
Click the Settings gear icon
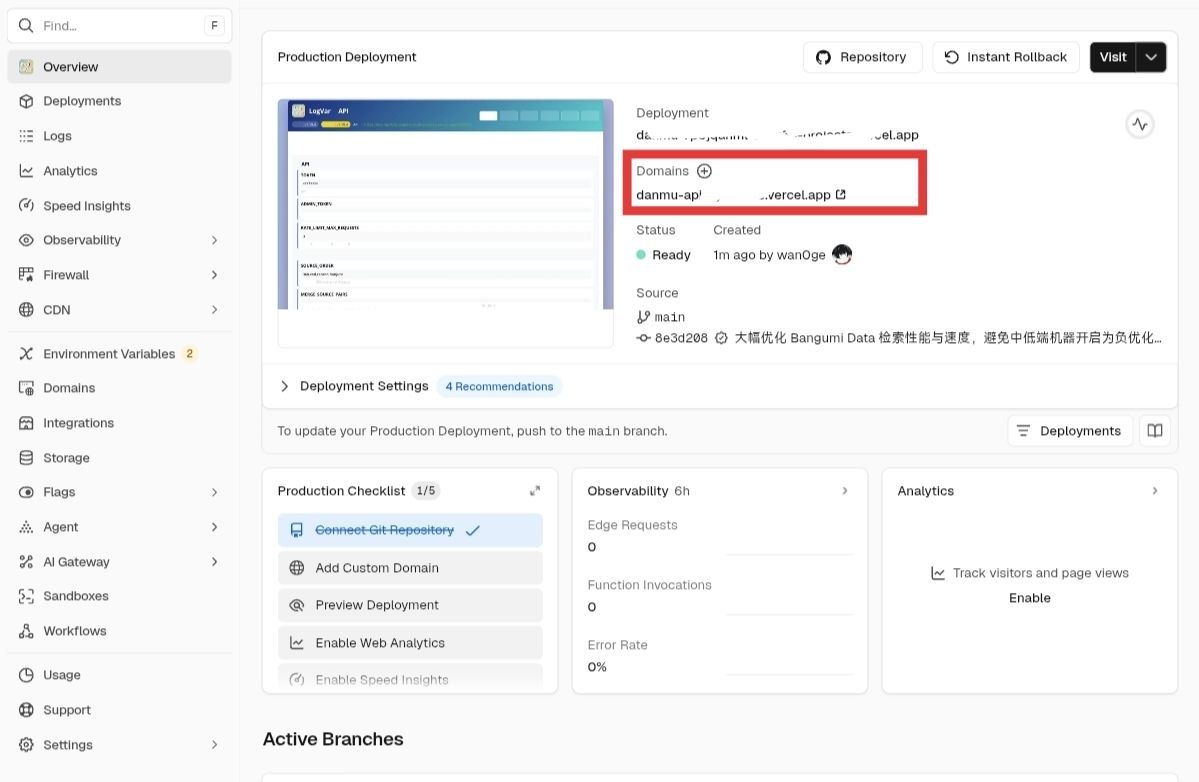tap(26, 745)
